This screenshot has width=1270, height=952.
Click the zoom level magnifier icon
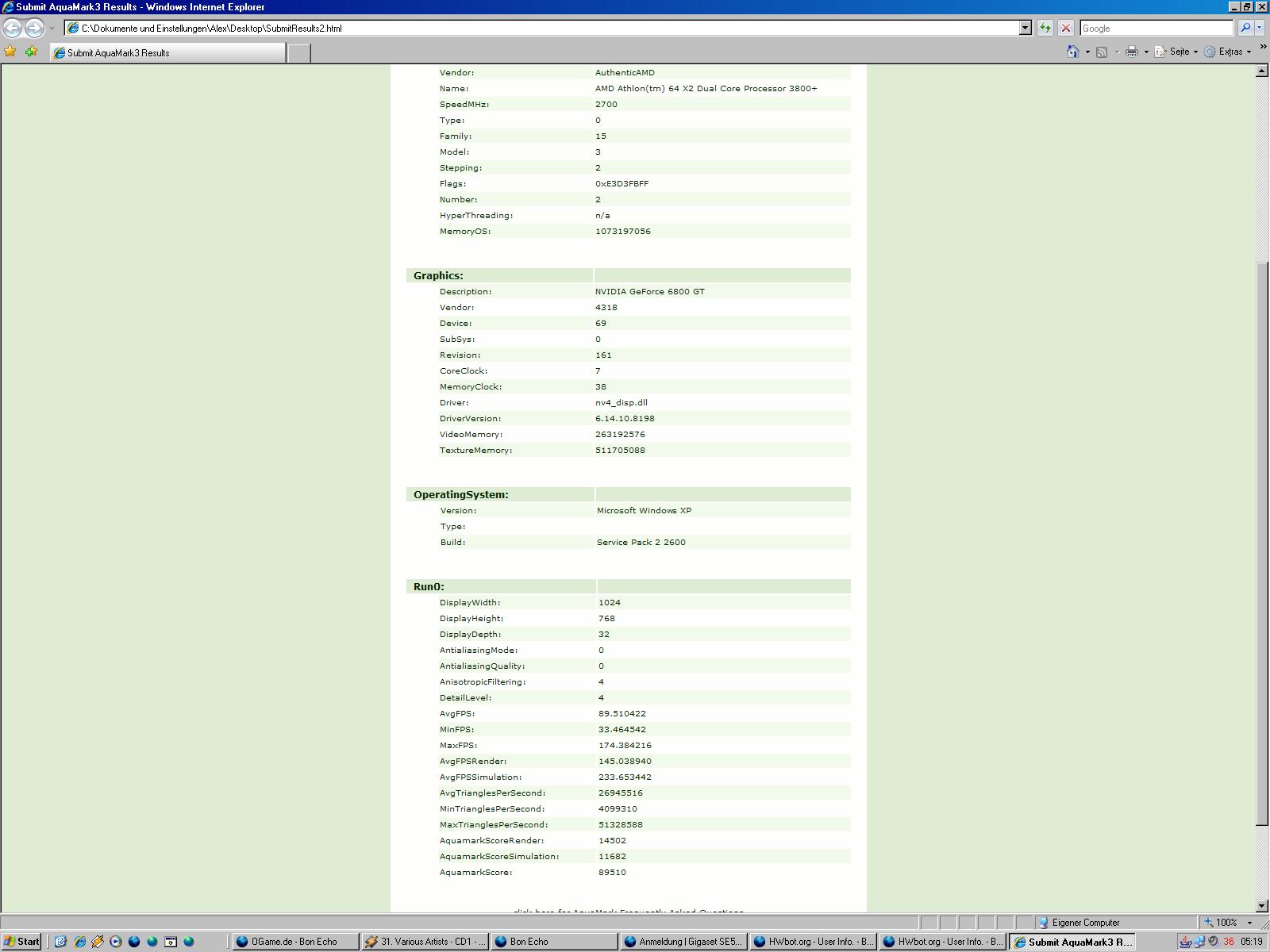(x=1209, y=923)
